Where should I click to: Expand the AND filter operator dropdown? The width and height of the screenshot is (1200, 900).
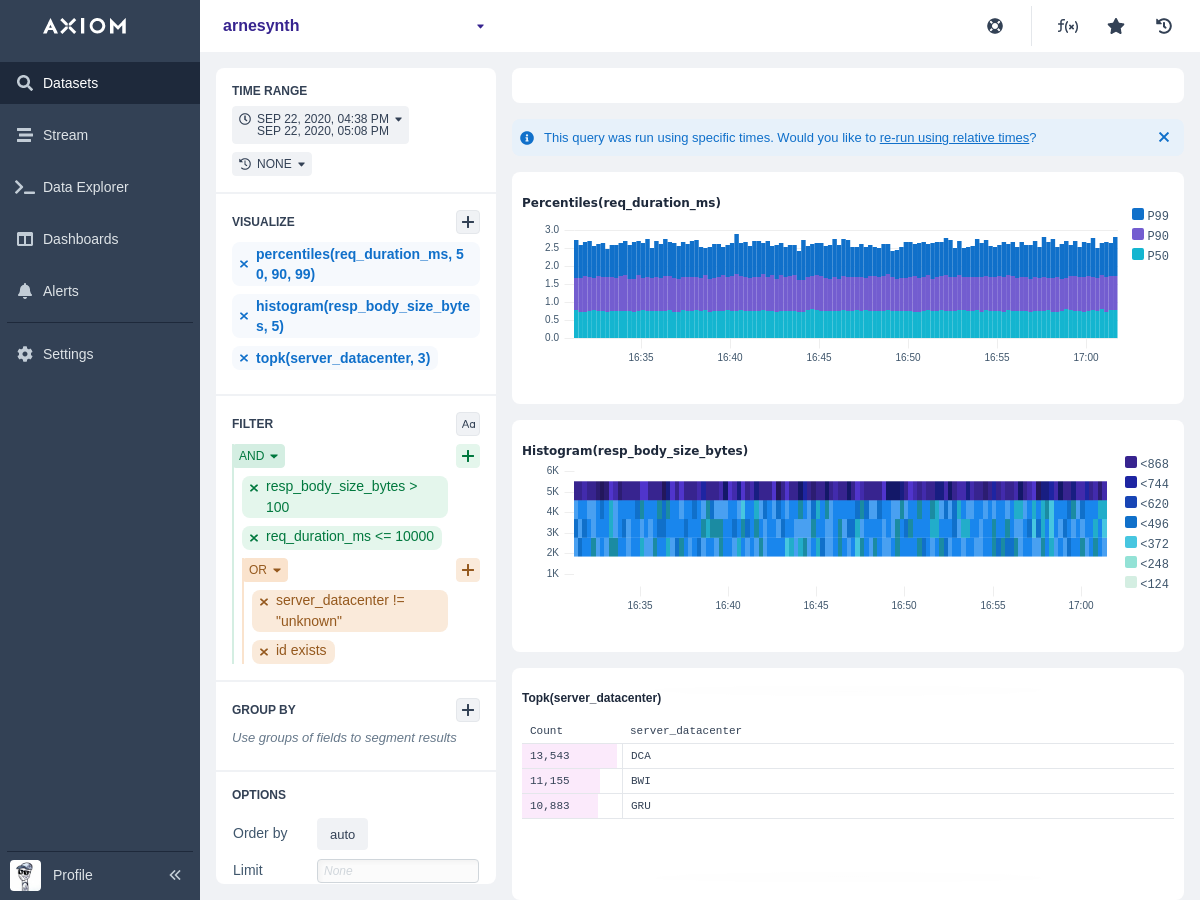258,456
